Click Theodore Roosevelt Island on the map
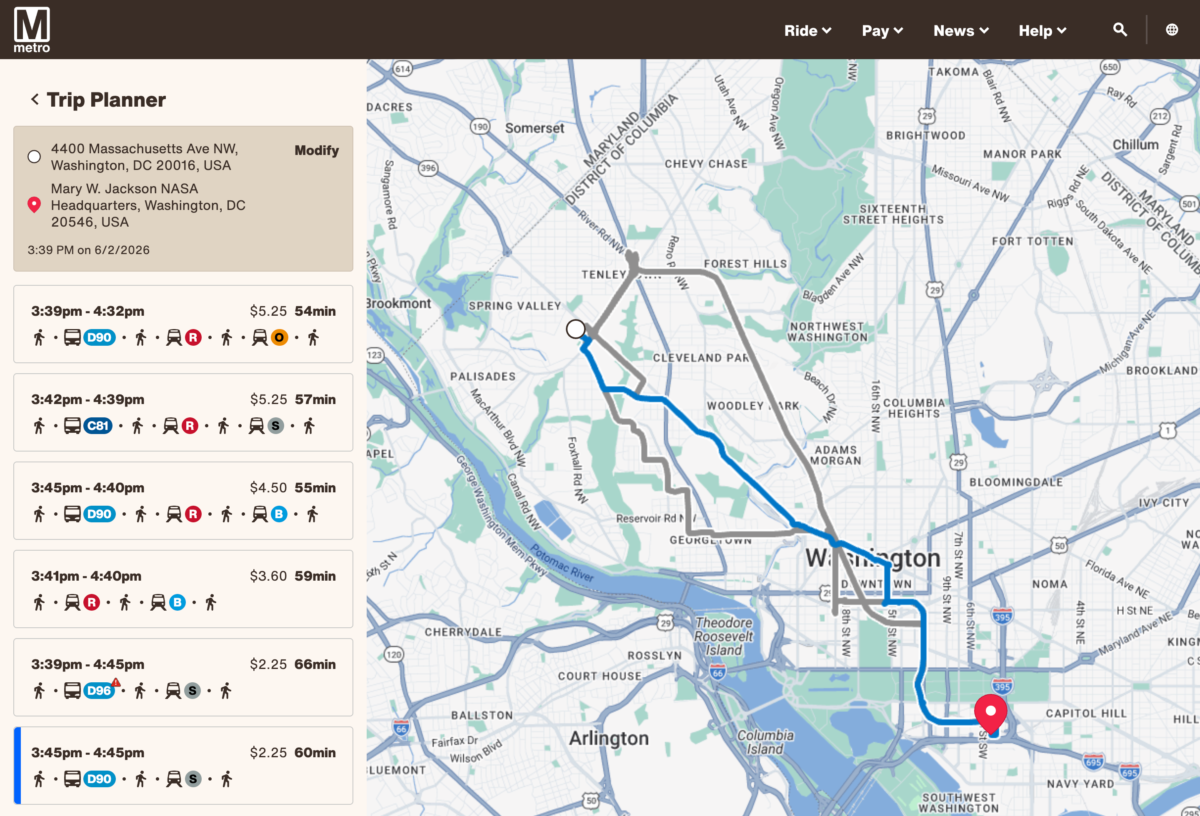Viewport: 1200px width, 816px height. [723, 636]
